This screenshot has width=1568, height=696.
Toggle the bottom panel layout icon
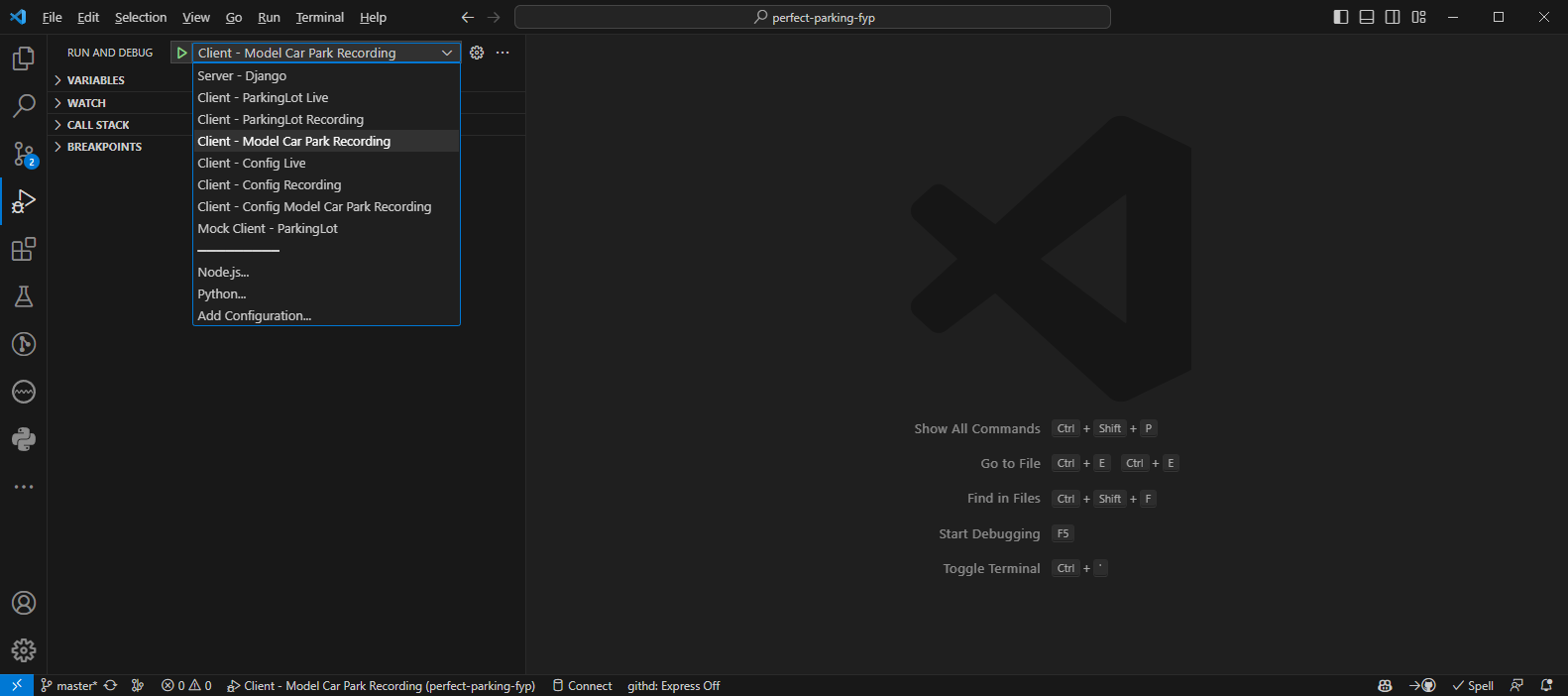click(1367, 17)
